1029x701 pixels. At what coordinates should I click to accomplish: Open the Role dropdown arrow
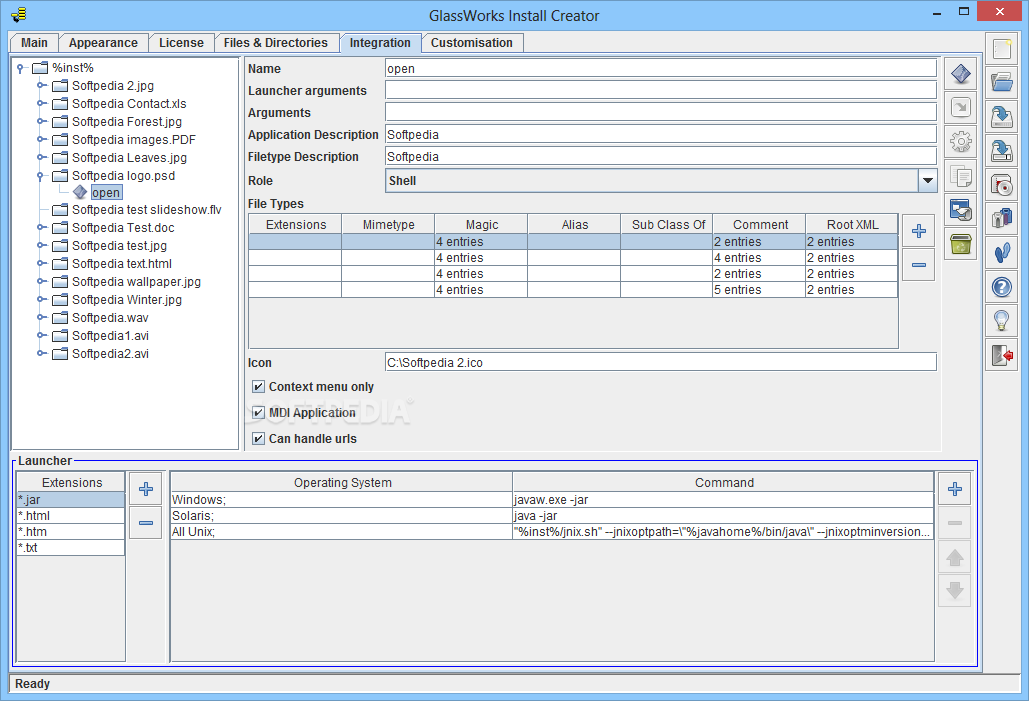click(927, 181)
